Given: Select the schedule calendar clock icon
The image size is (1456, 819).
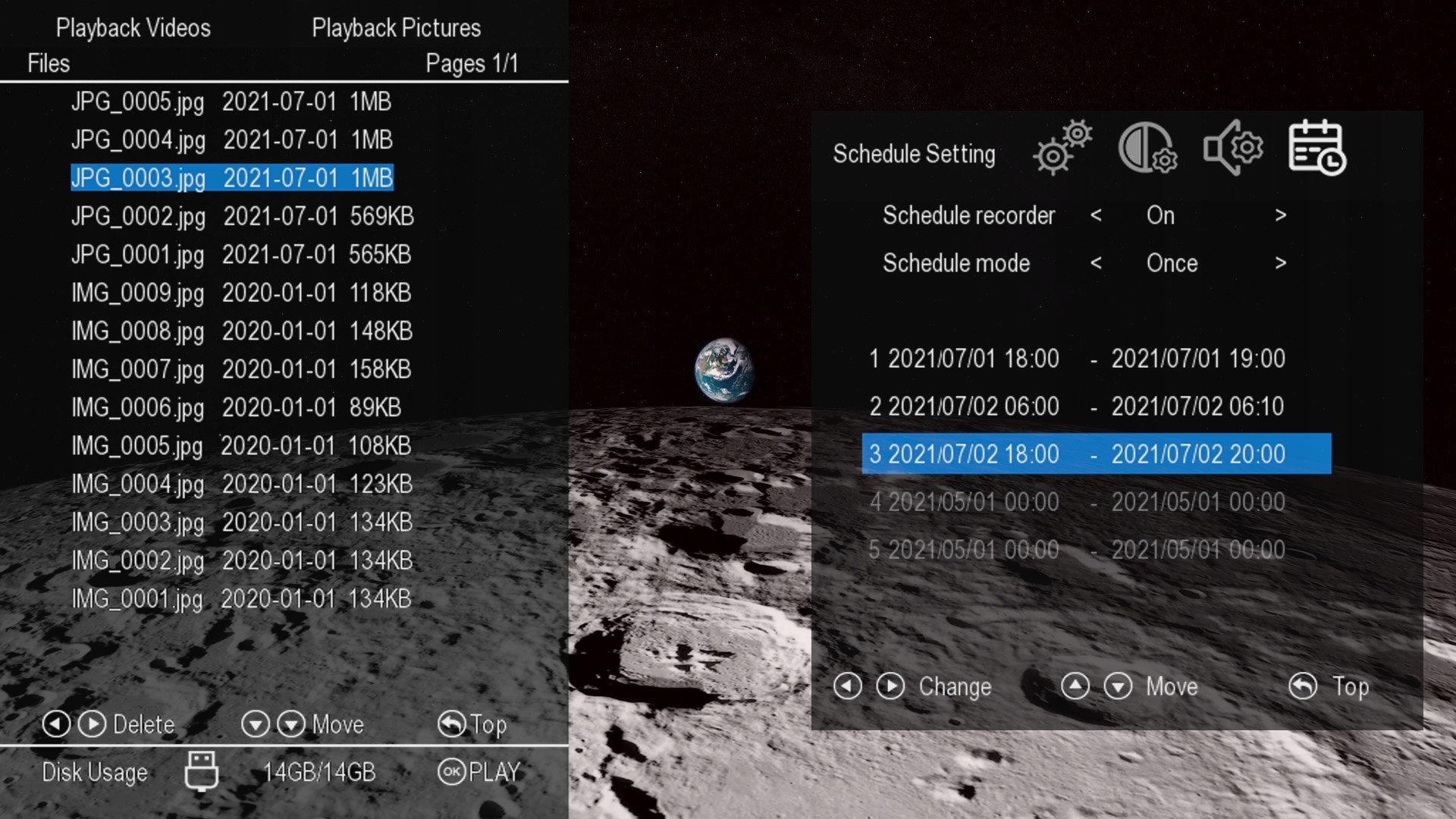Looking at the screenshot, I should [x=1317, y=147].
